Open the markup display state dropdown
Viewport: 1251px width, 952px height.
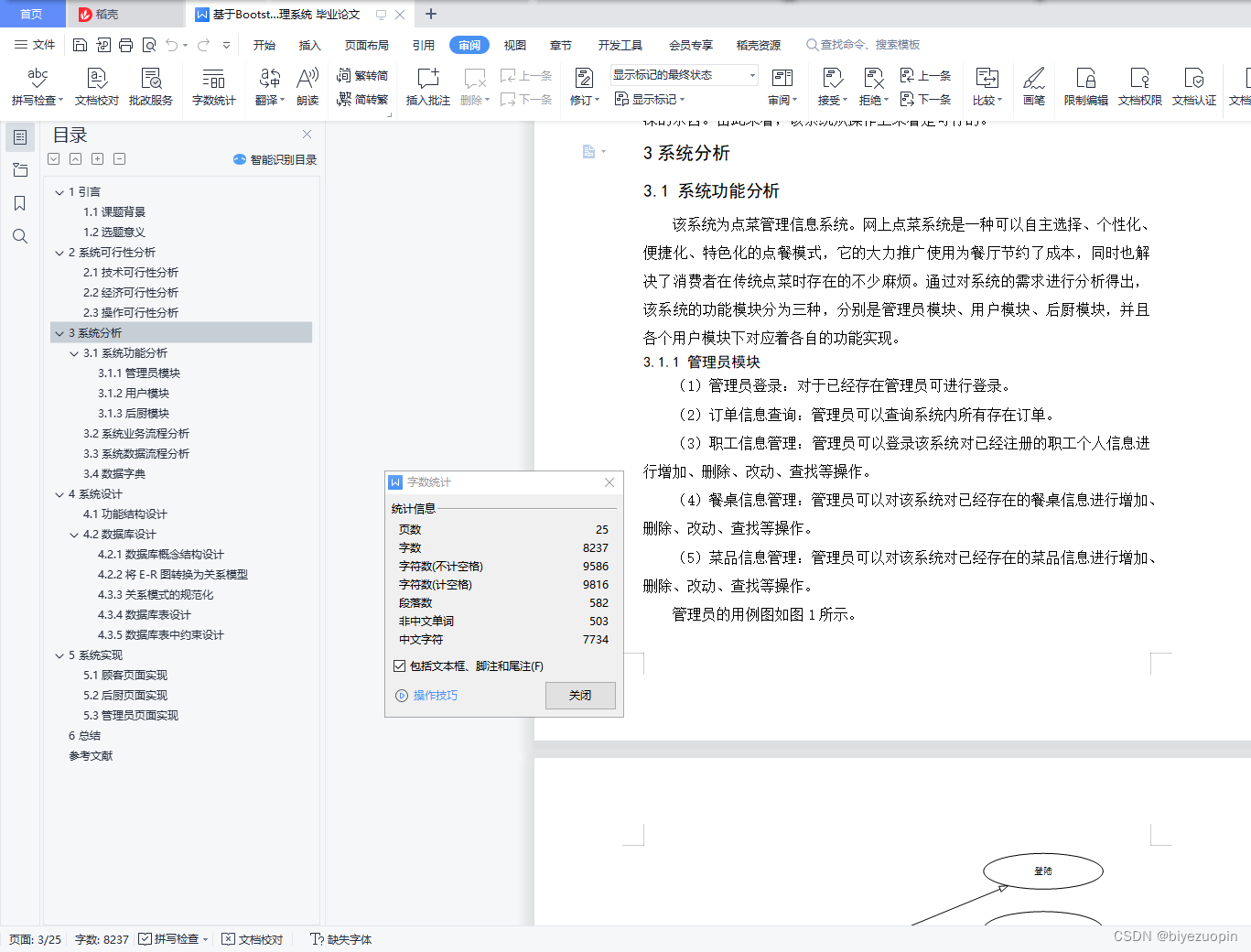coord(685,75)
